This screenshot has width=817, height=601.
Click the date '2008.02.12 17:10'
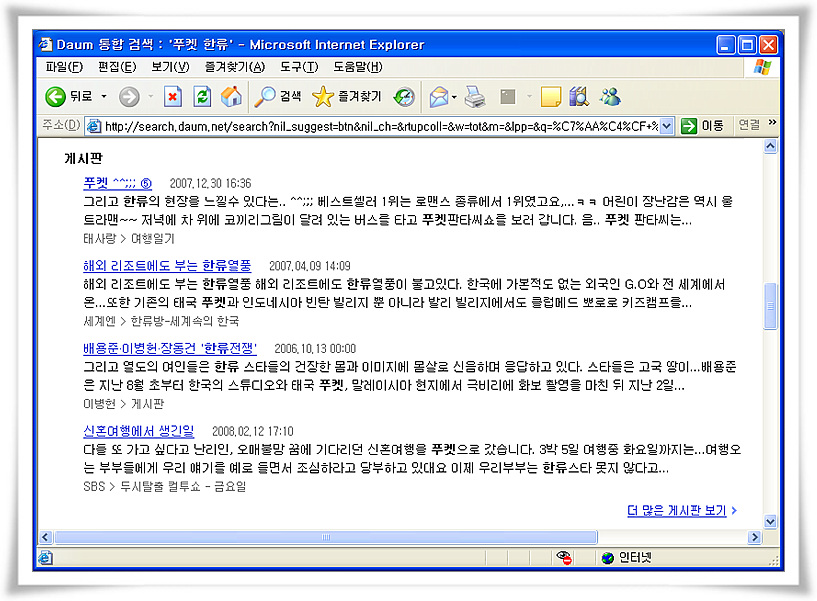pos(253,431)
